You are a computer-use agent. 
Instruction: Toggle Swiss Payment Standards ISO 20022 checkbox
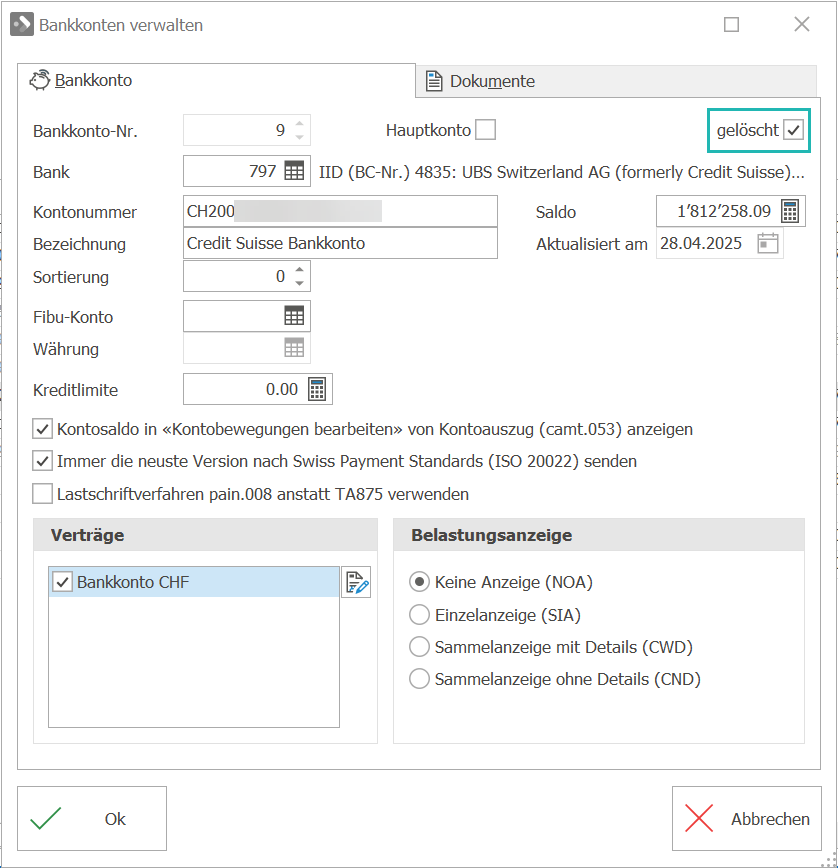pyautogui.click(x=43, y=461)
